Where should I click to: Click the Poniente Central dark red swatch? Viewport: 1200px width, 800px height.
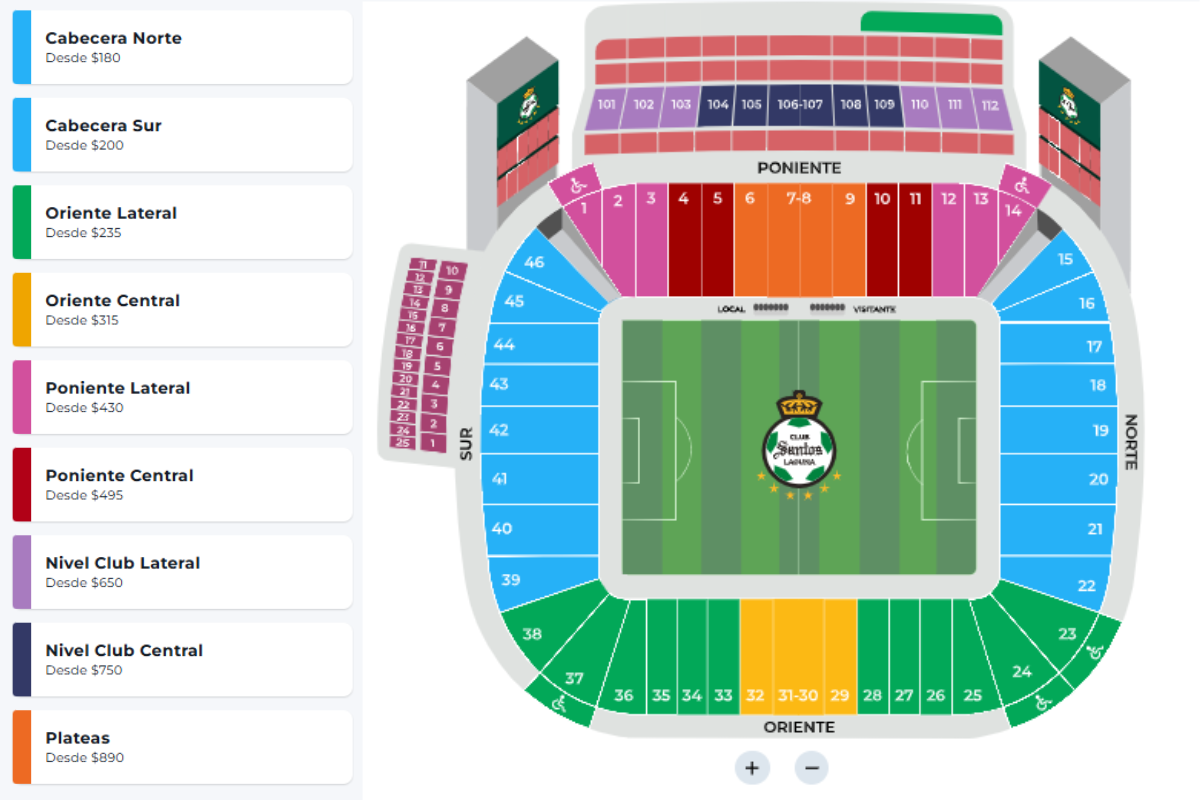click(22, 485)
